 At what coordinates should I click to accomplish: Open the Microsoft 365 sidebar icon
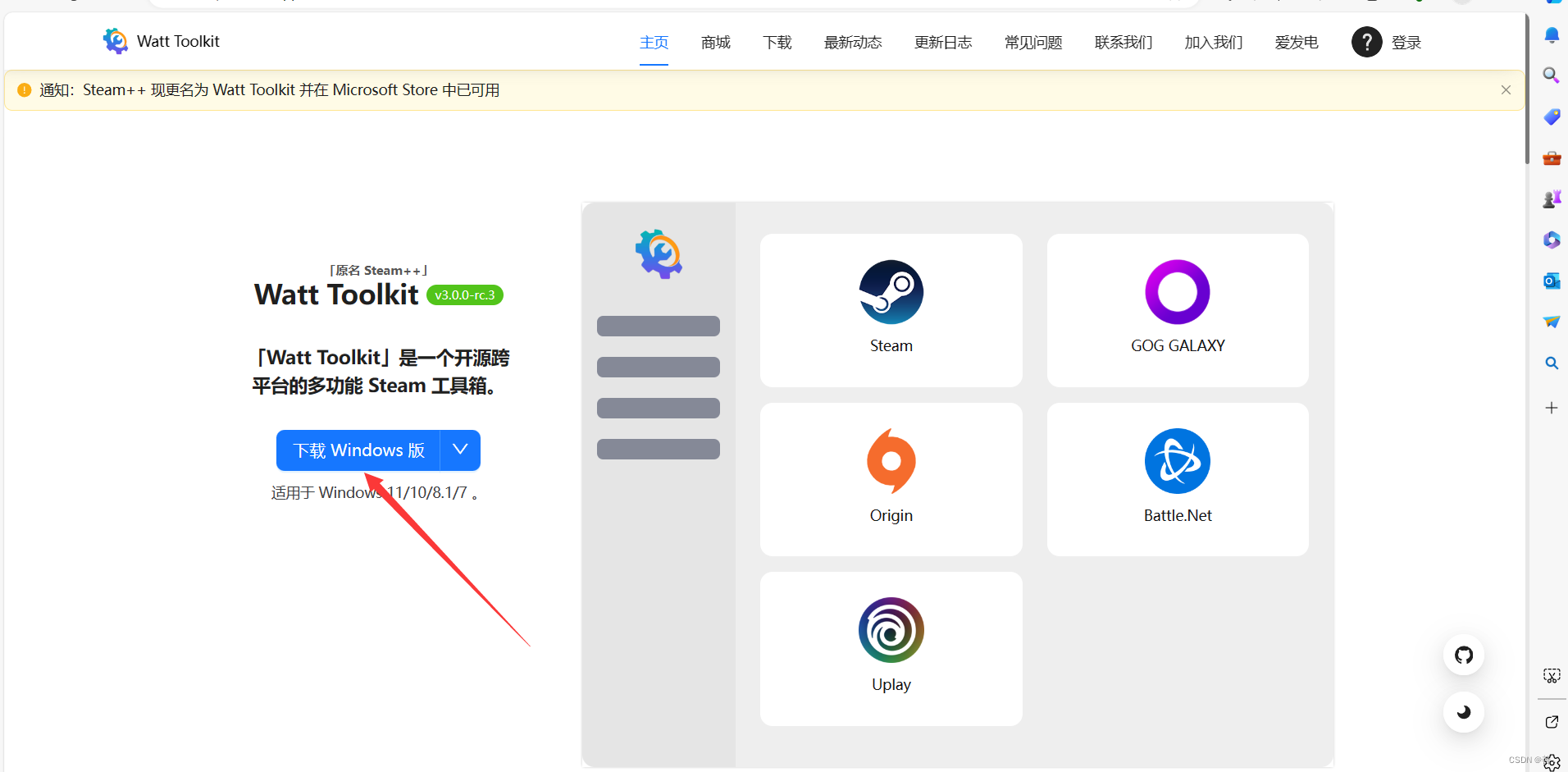pos(1552,240)
